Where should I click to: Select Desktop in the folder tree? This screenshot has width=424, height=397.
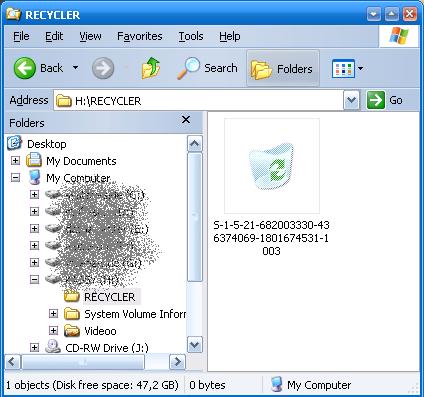[x=47, y=144]
